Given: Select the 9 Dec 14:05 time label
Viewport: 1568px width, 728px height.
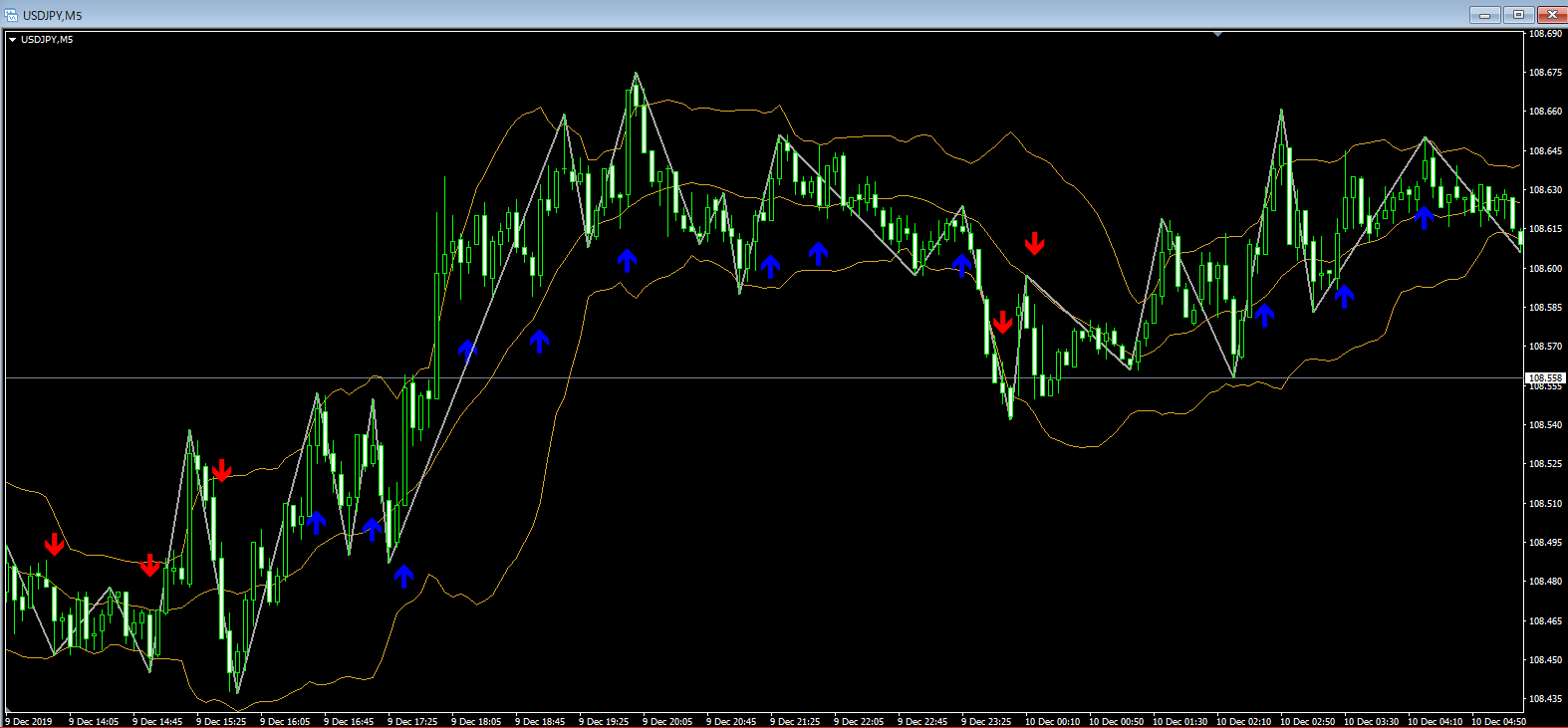Looking at the screenshot, I should 94,722.
